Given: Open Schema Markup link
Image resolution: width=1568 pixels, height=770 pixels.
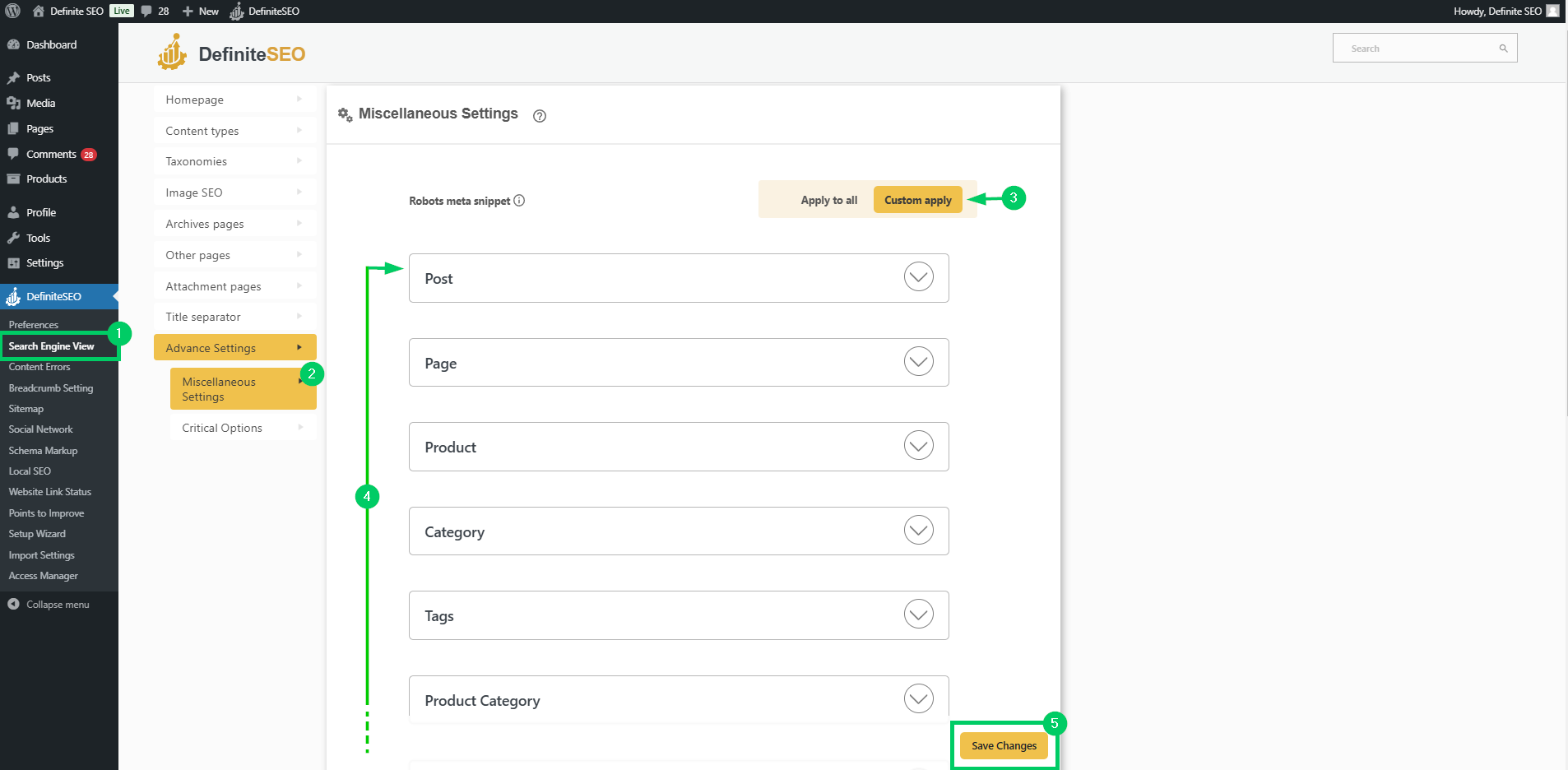Looking at the screenshot, I should point(44,451).
